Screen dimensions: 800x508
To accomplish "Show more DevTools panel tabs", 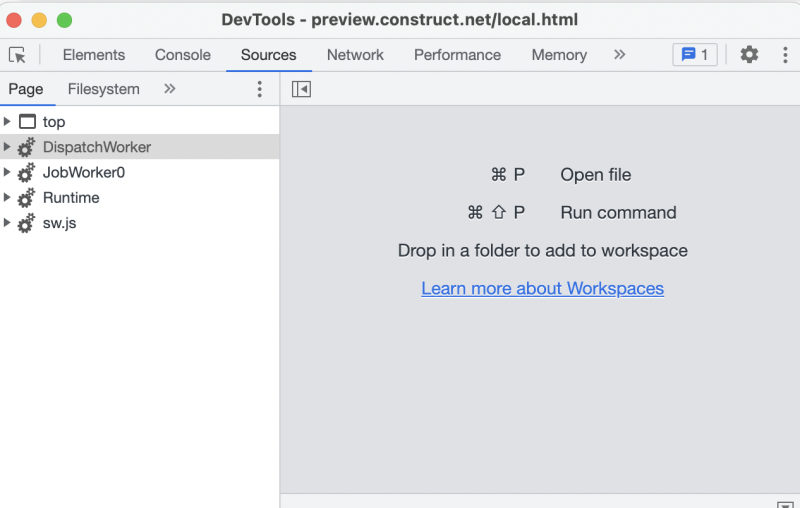I will pos(619,55).
